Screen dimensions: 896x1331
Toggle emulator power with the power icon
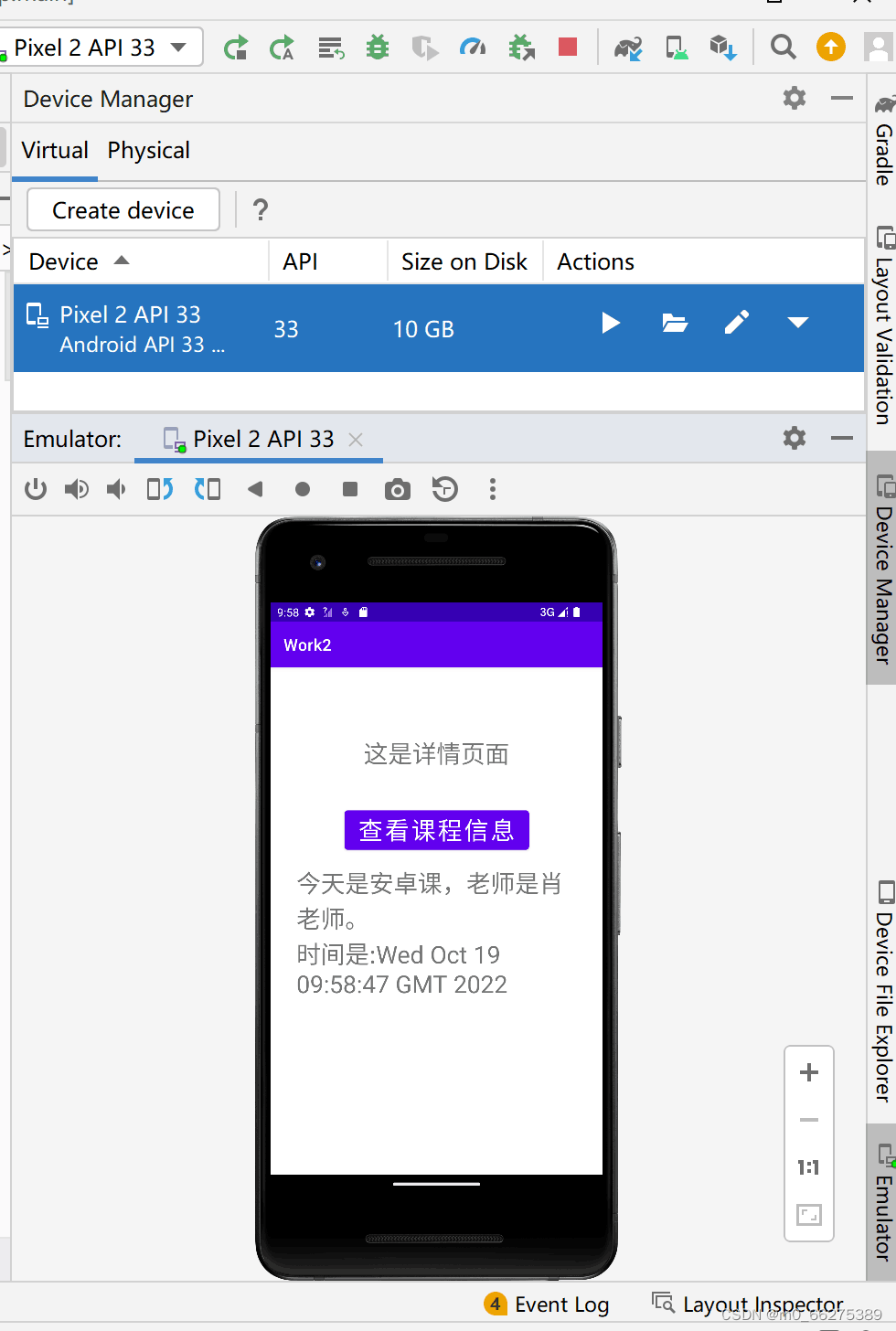point(35,489)
